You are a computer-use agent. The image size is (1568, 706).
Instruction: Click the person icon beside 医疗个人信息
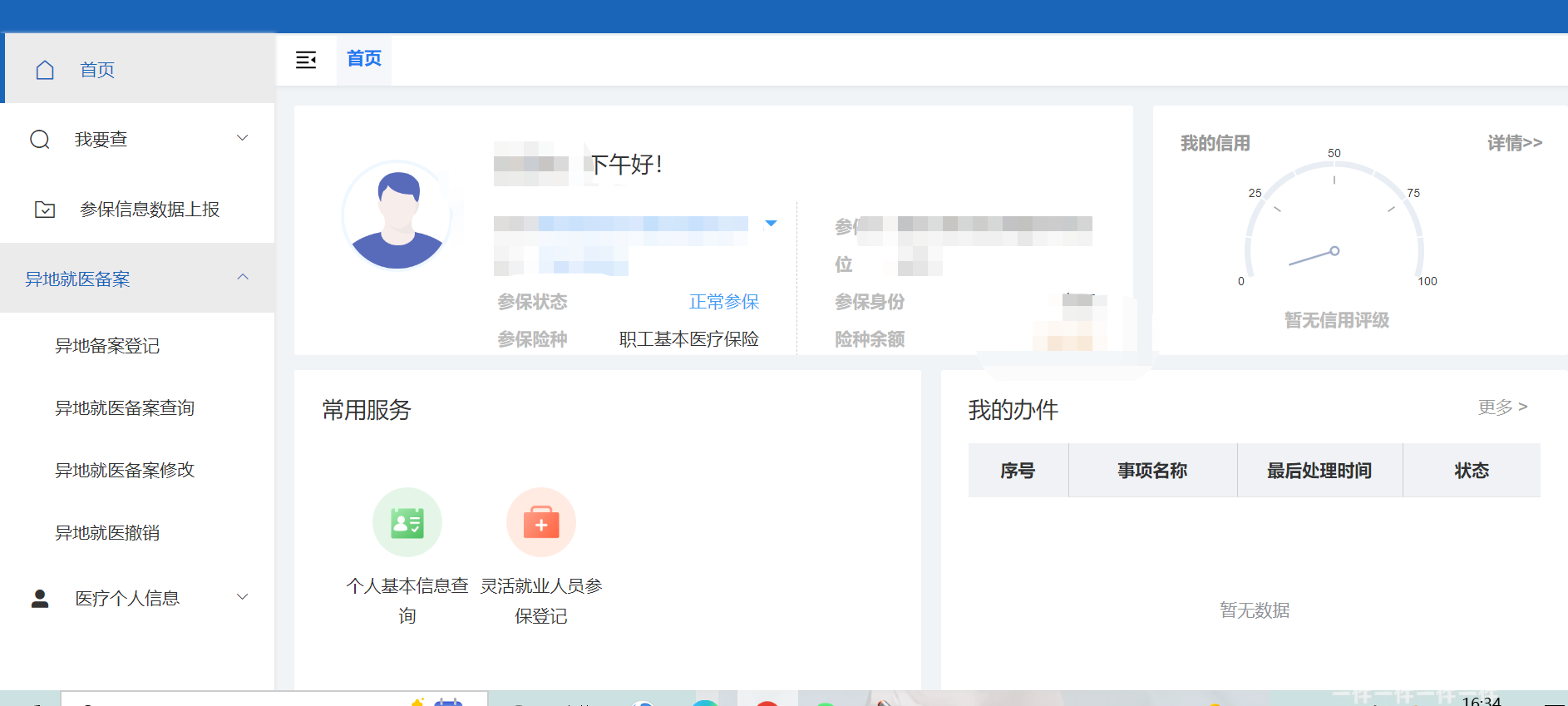point(40,599)
